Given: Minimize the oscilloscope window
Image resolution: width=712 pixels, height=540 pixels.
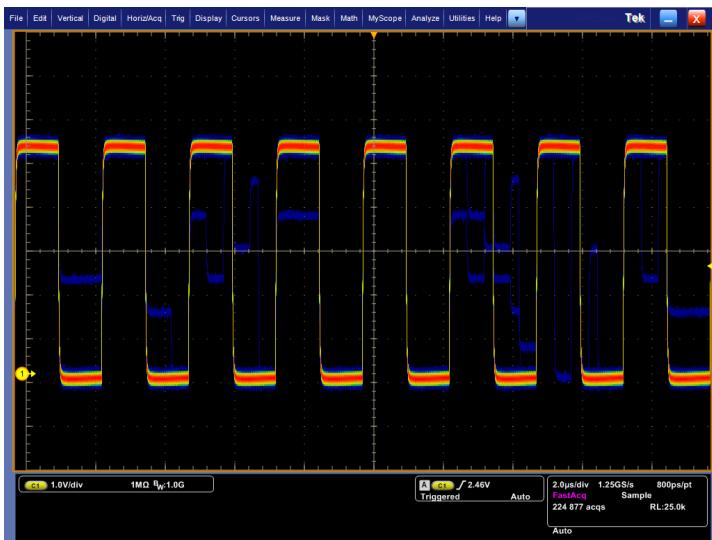Looking at the screenshot, I should tap(668, 19).
